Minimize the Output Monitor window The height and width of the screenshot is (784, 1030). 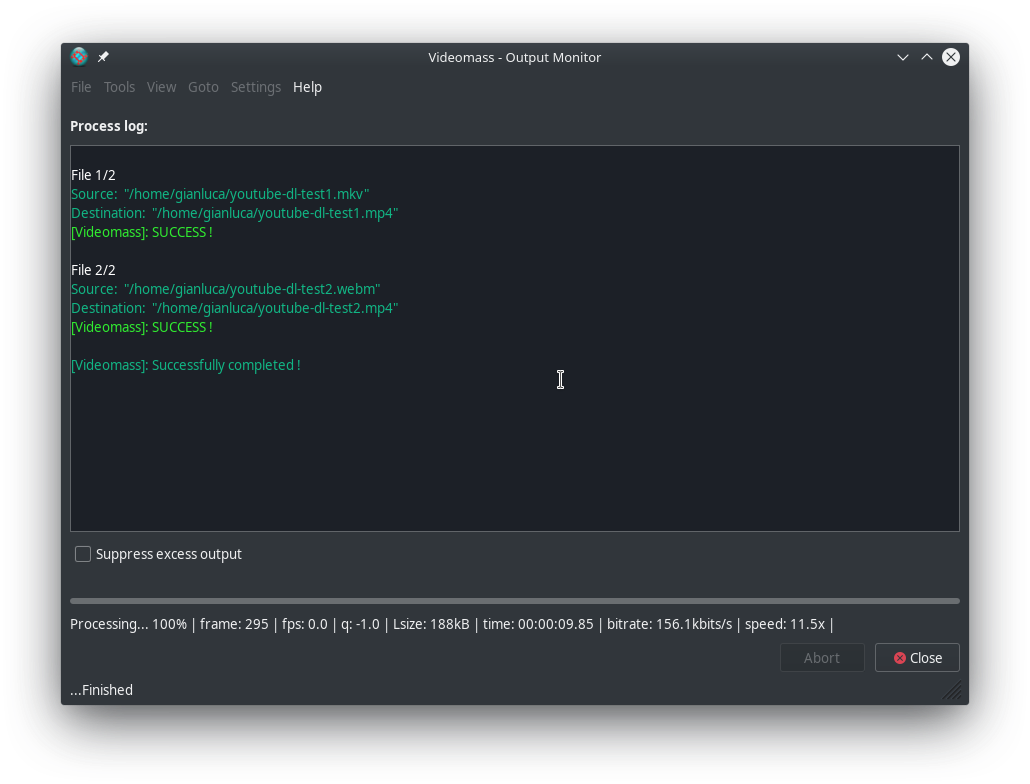coord(903,57)
